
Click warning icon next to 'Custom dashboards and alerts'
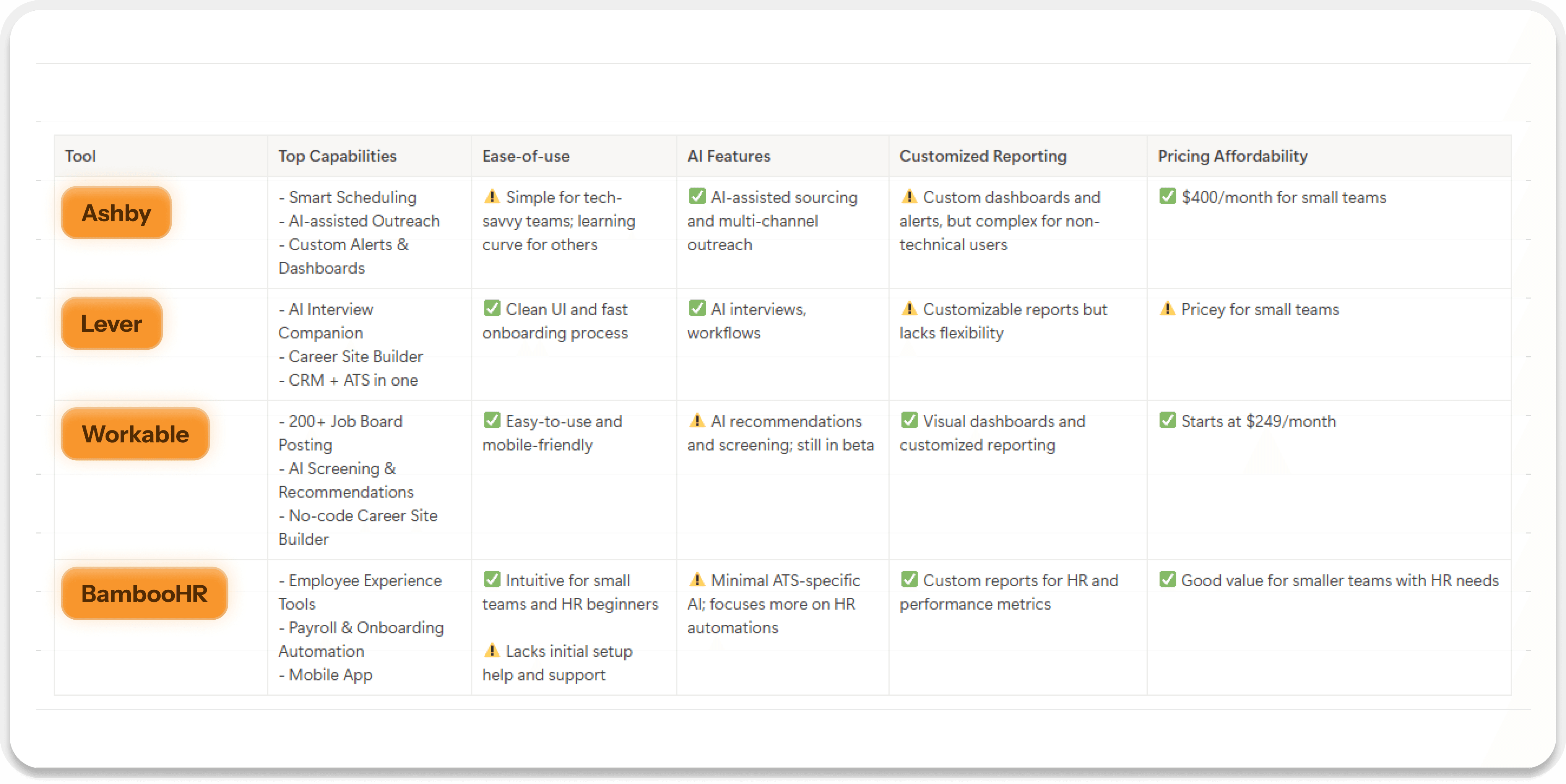[909, 197]
